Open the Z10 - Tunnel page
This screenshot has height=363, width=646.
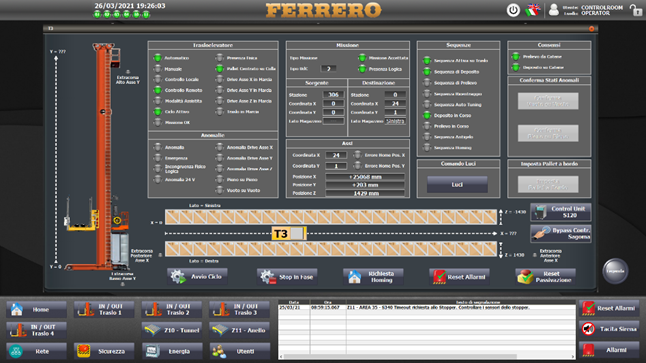tap(172, 330)
